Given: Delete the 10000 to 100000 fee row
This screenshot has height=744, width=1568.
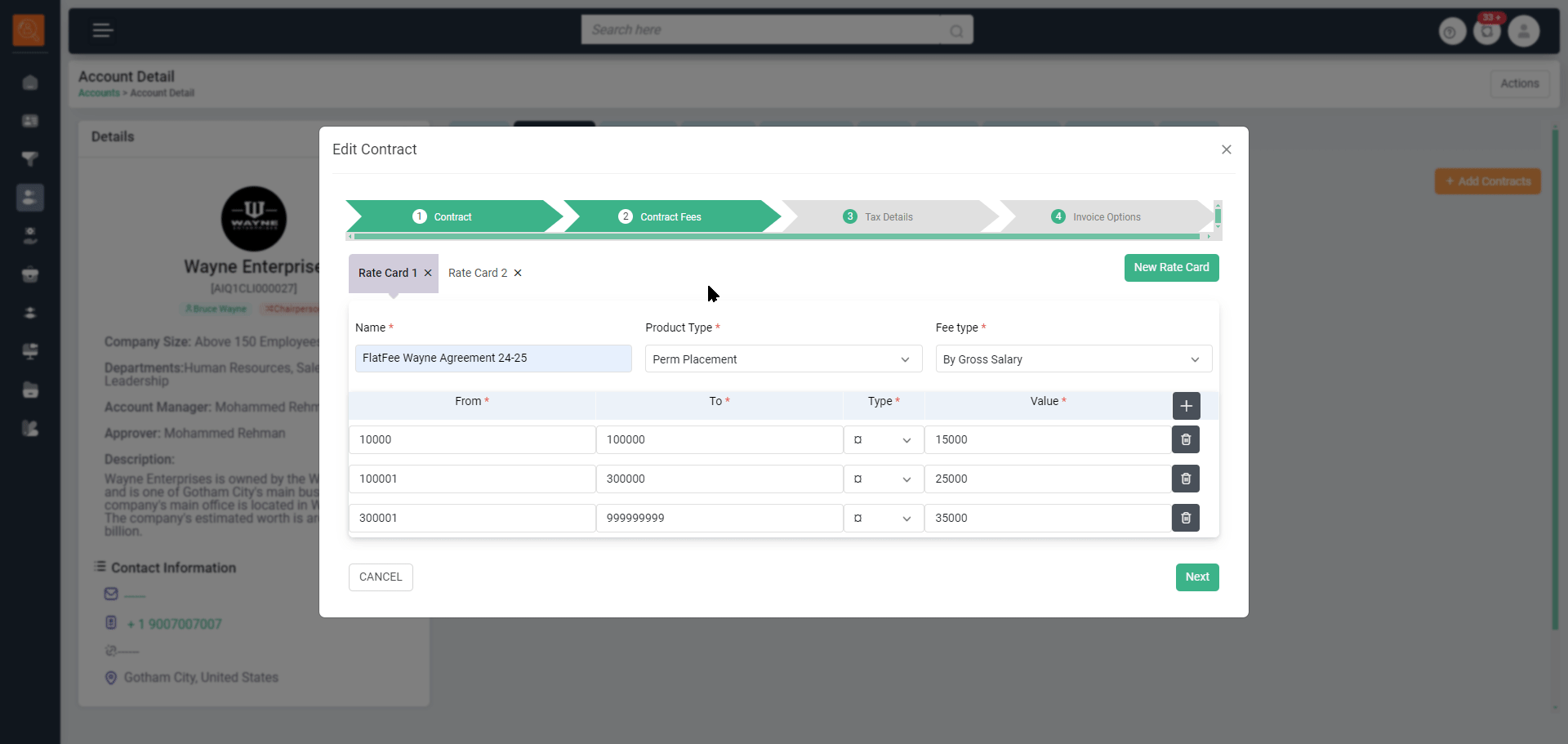Looking at the screenshot, I should click(1185, 439).
